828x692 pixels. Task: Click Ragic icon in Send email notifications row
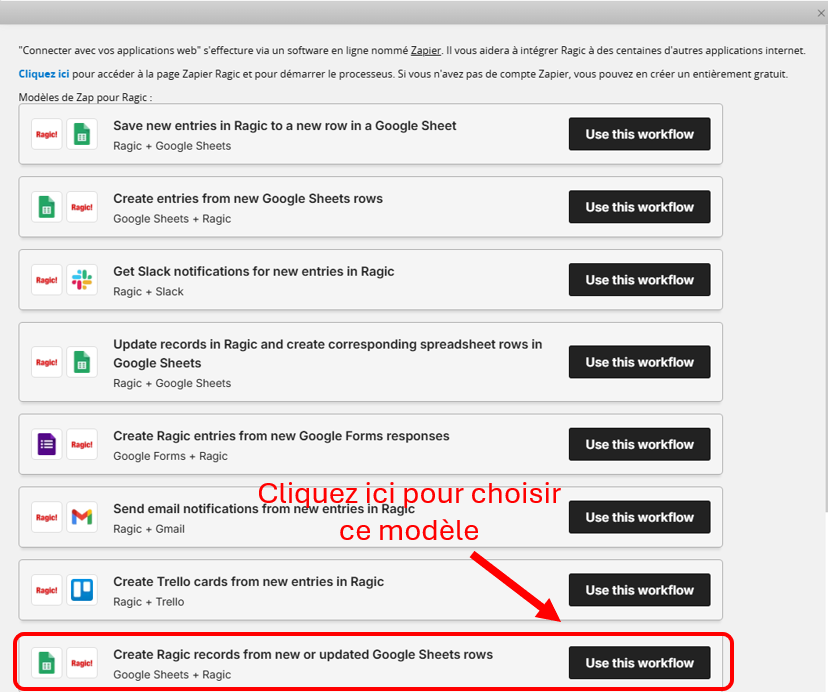pos(46,517)
